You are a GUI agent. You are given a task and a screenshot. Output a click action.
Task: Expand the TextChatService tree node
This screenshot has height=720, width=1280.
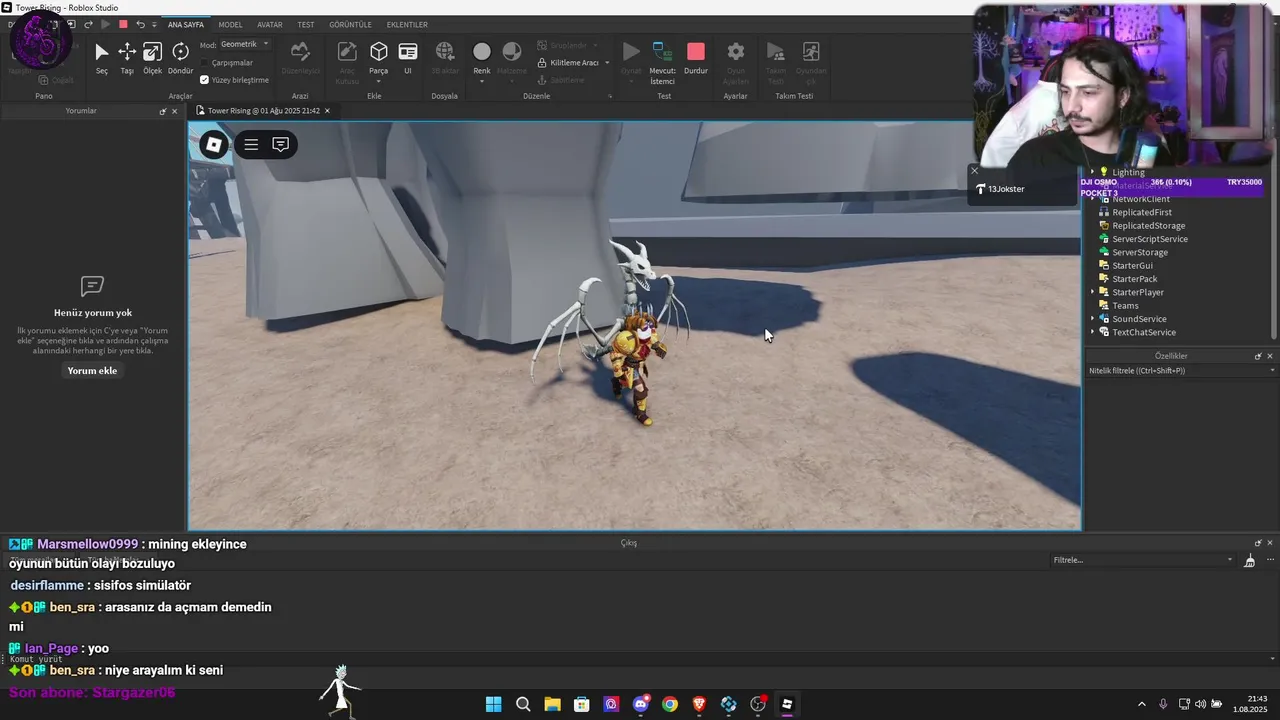click(1092, 332)
